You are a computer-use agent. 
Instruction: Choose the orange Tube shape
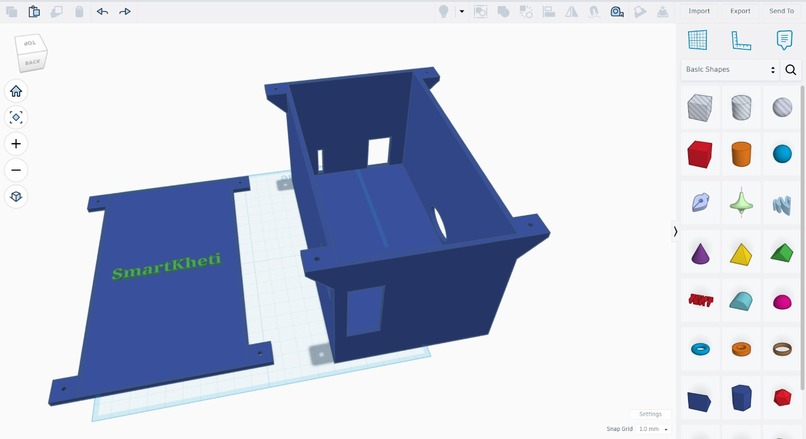pos(741,349)
